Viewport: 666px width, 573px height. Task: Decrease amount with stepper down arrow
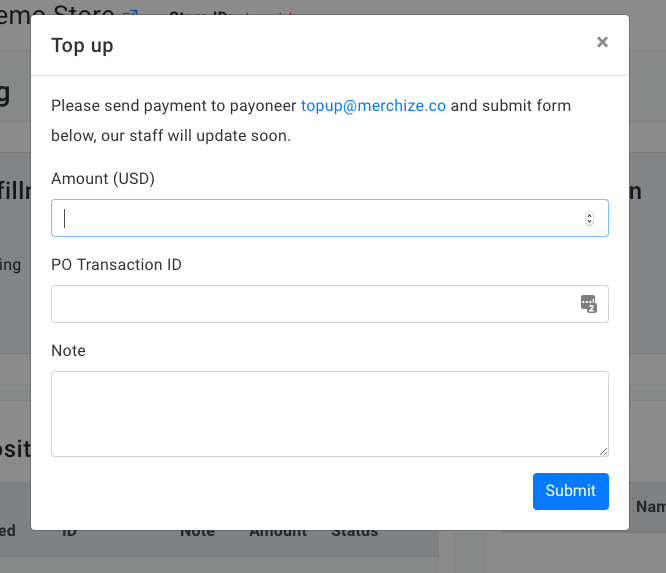(589, 222)
